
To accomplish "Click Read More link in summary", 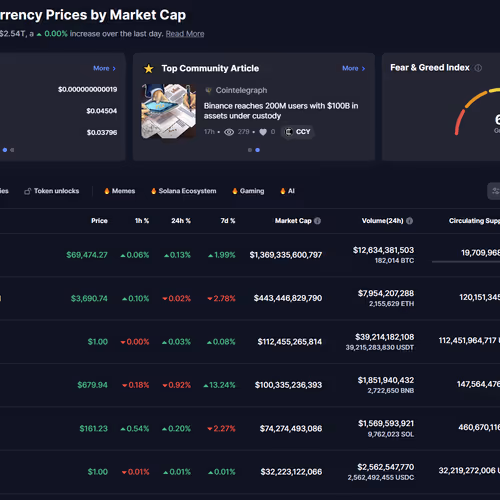I will pos(185,34).
